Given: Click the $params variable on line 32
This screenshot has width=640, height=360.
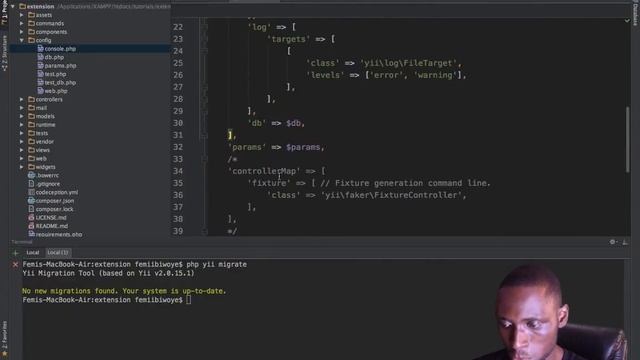Looking at the screenshot, I should point(303,147).
